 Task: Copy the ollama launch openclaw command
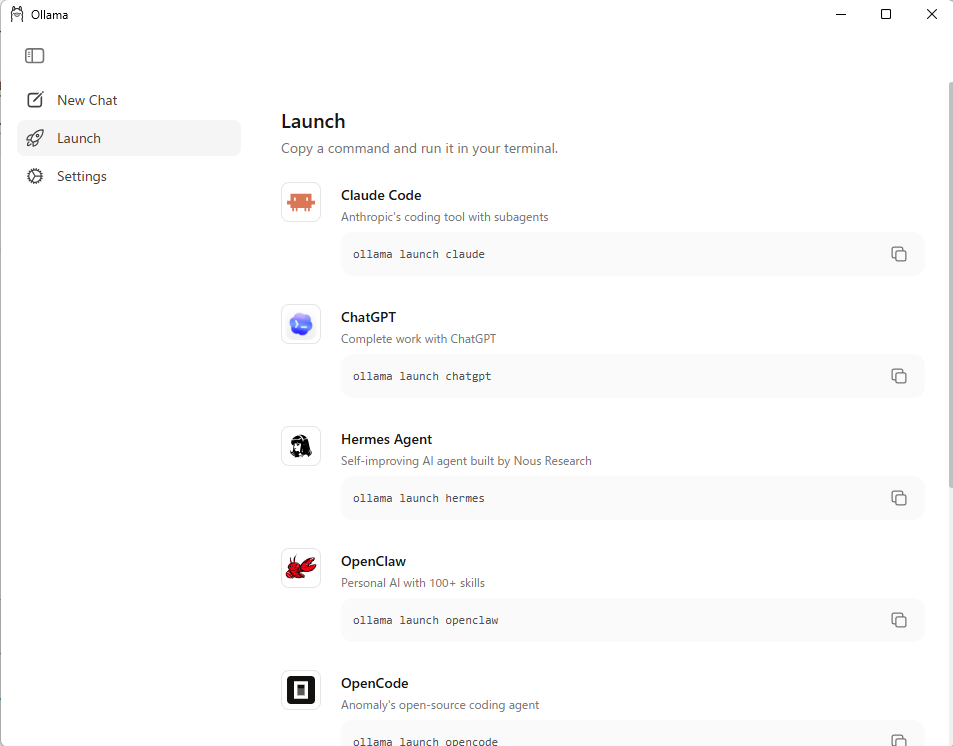(x=899, y=620)
